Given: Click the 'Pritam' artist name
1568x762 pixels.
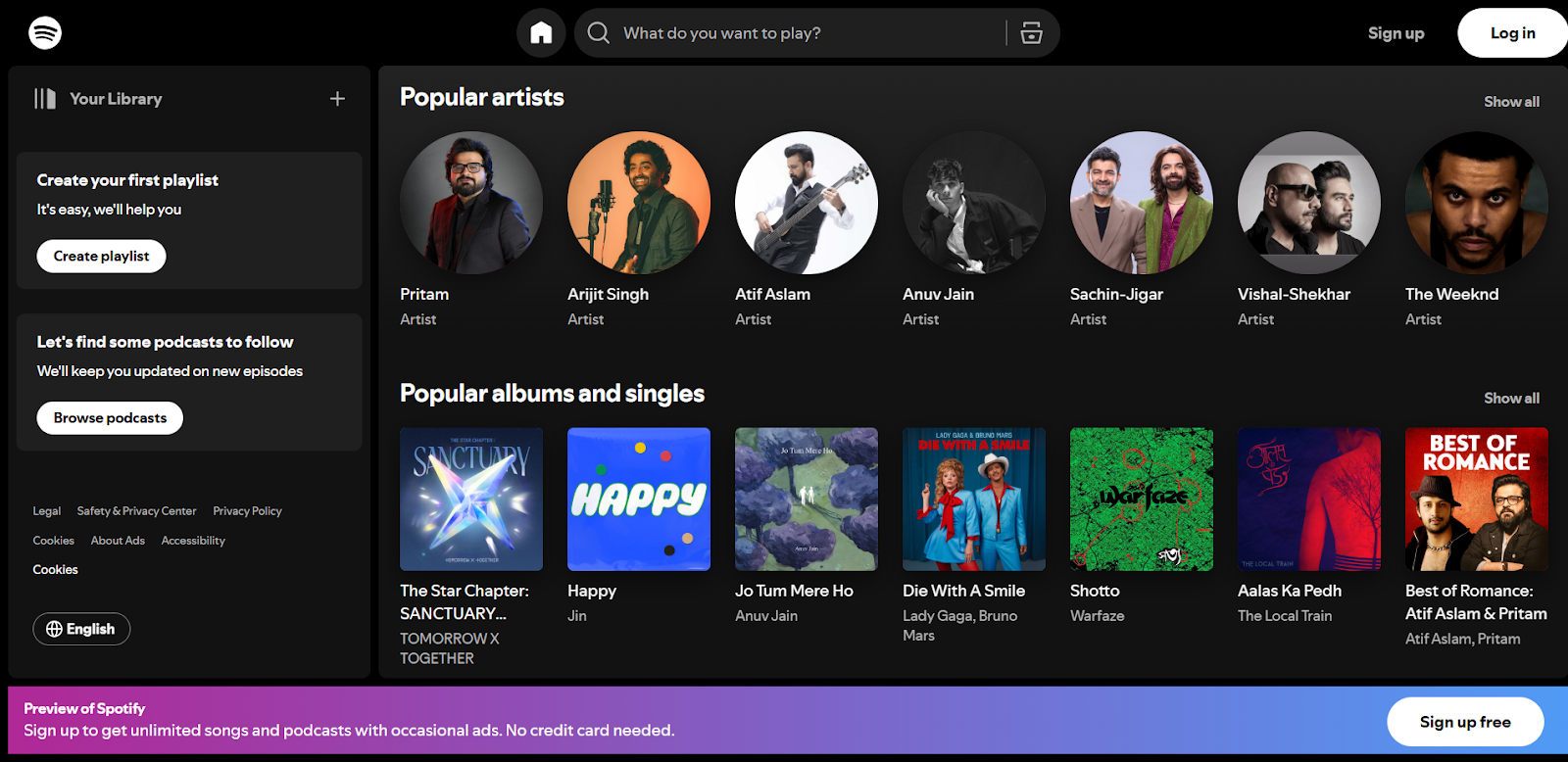Looking at the screenshot, I should coord(424,295).
